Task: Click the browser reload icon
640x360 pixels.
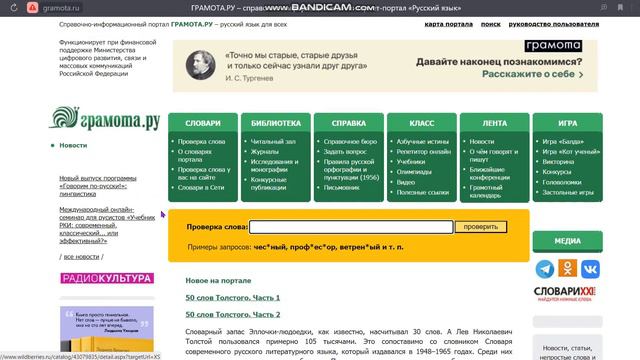Action: [14, 7]
